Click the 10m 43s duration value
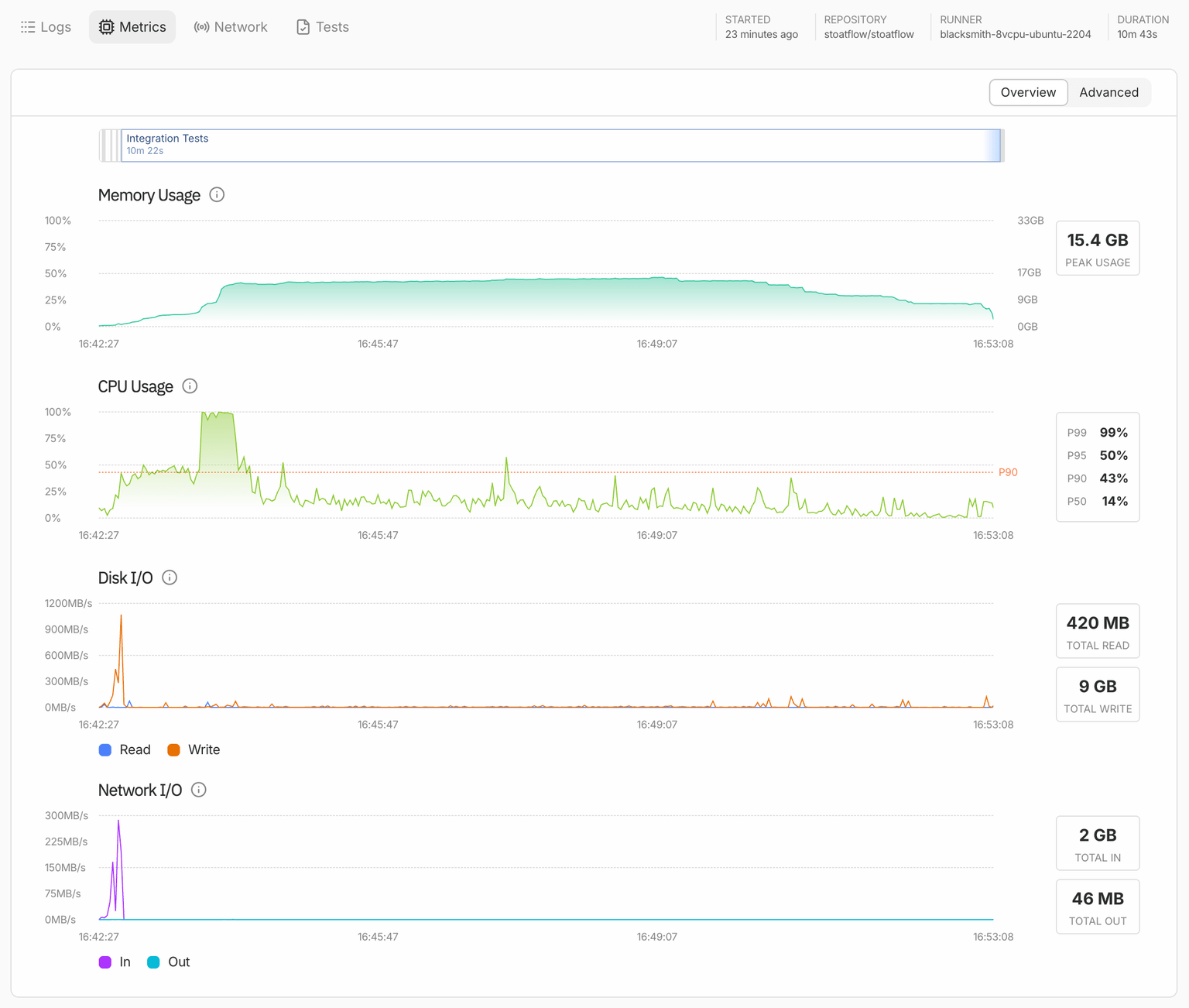Image resolution: width=1189 pixels, height=1008 pixels. click(x=1137, y=34)
